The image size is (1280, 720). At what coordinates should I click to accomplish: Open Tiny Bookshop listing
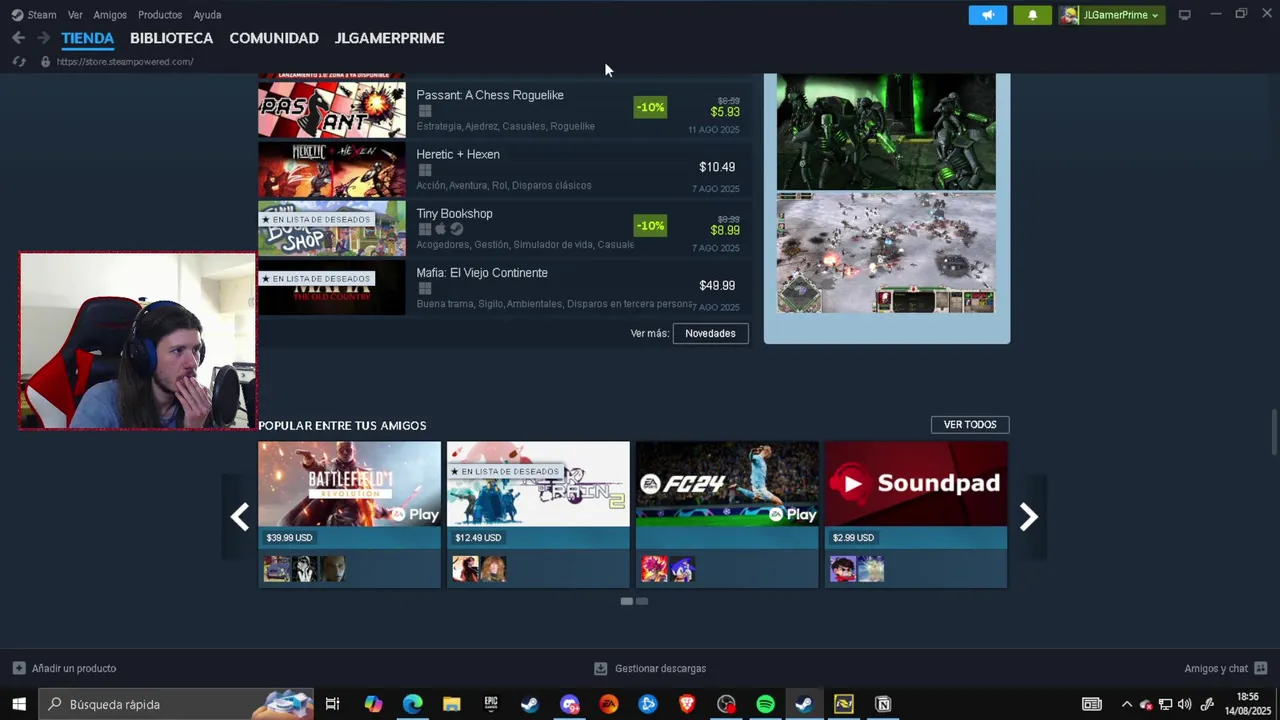click(x=504, y=229)
